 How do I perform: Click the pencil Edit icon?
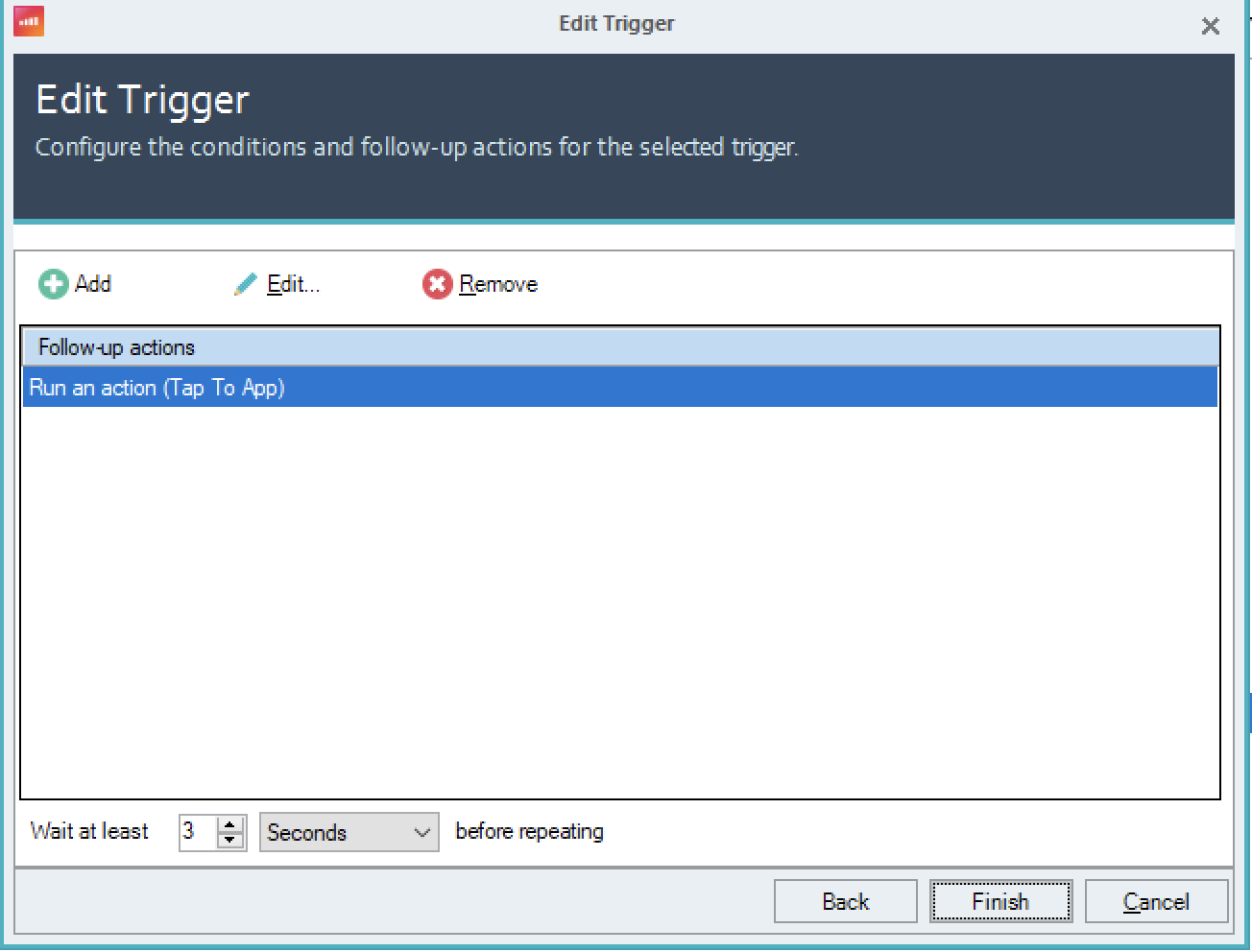[x=246, y=284]
